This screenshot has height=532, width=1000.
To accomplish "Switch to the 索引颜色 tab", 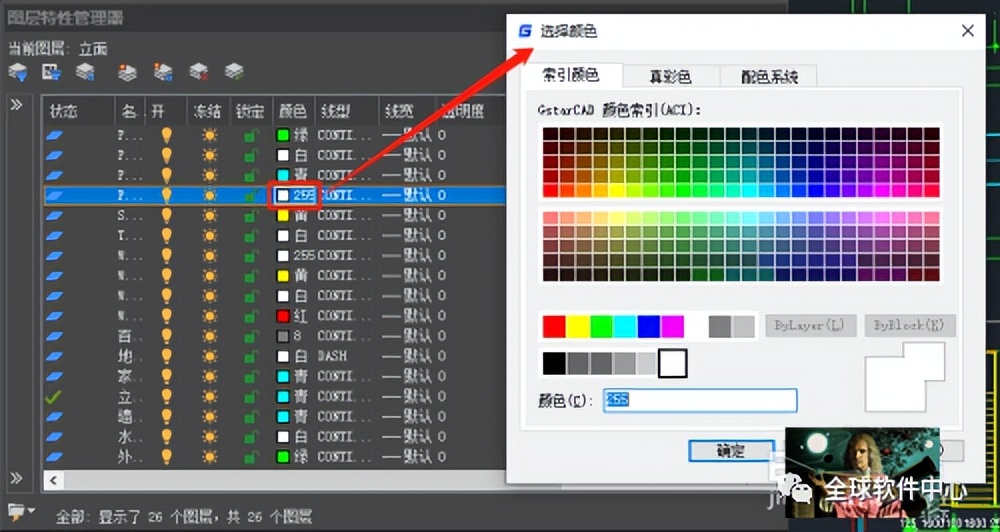I will click(571, 75).
